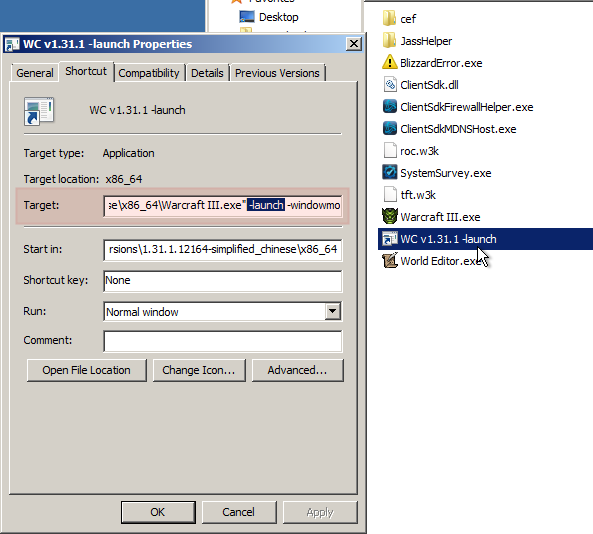This screenshot has height=534, width=593.
Task: Select the roc.w3k file icon
Action: tap(390, 150)
